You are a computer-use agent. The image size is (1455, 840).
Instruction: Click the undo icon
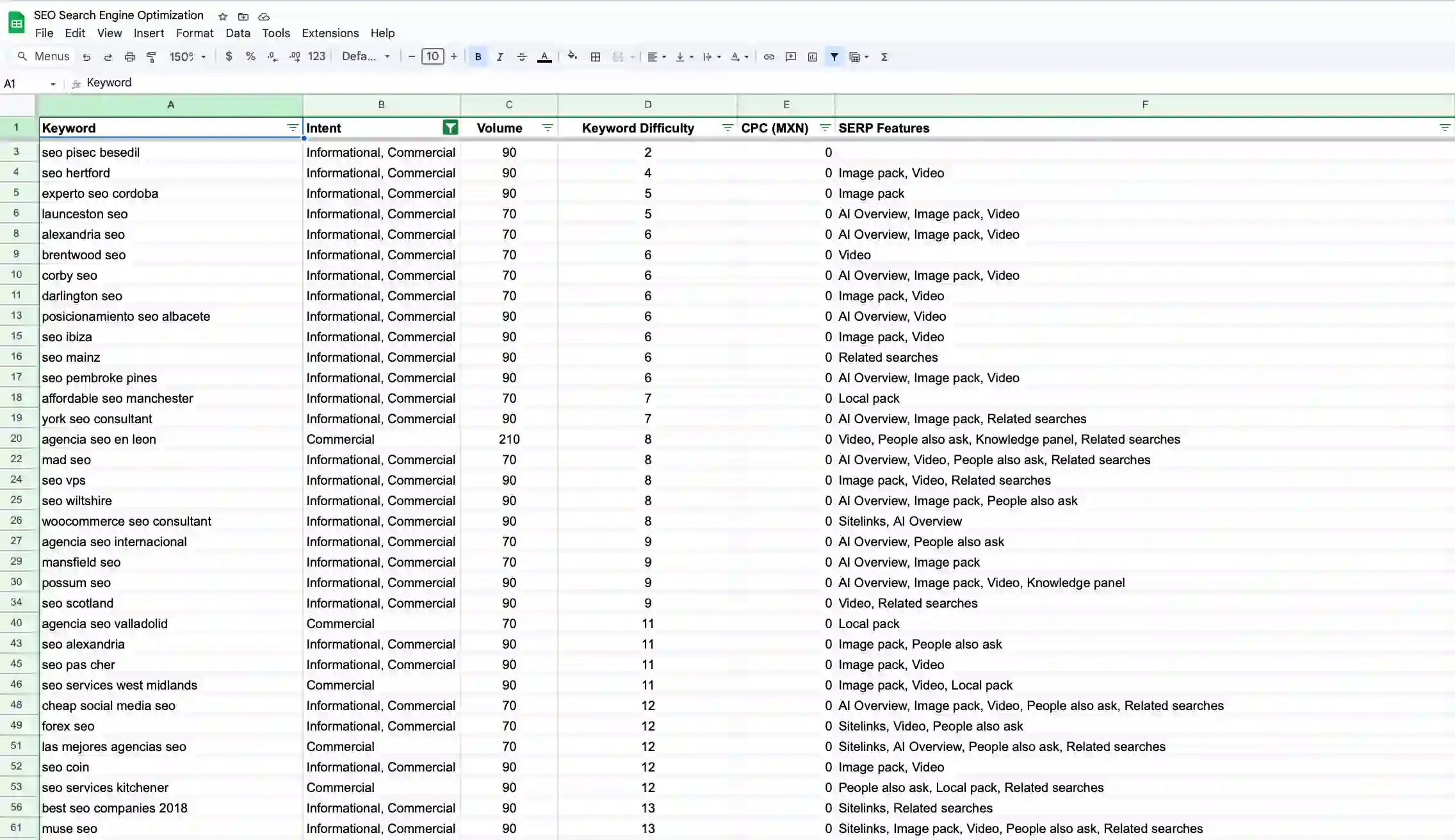click(x=86, y=57)
